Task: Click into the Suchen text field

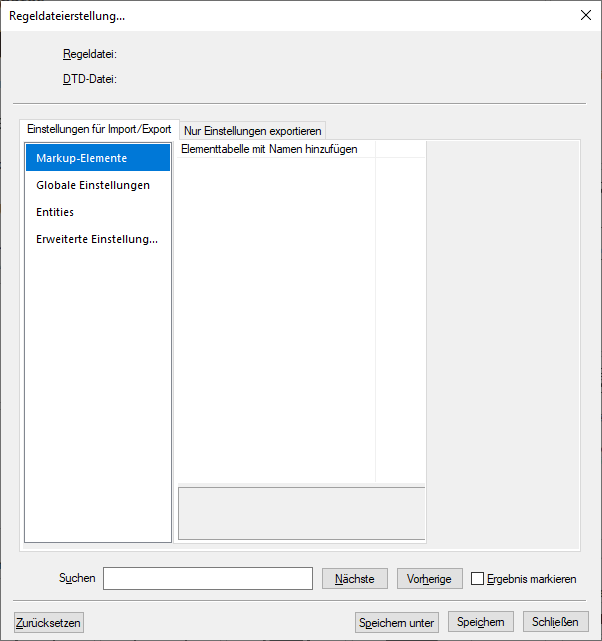Action: (x=208, y=579)
